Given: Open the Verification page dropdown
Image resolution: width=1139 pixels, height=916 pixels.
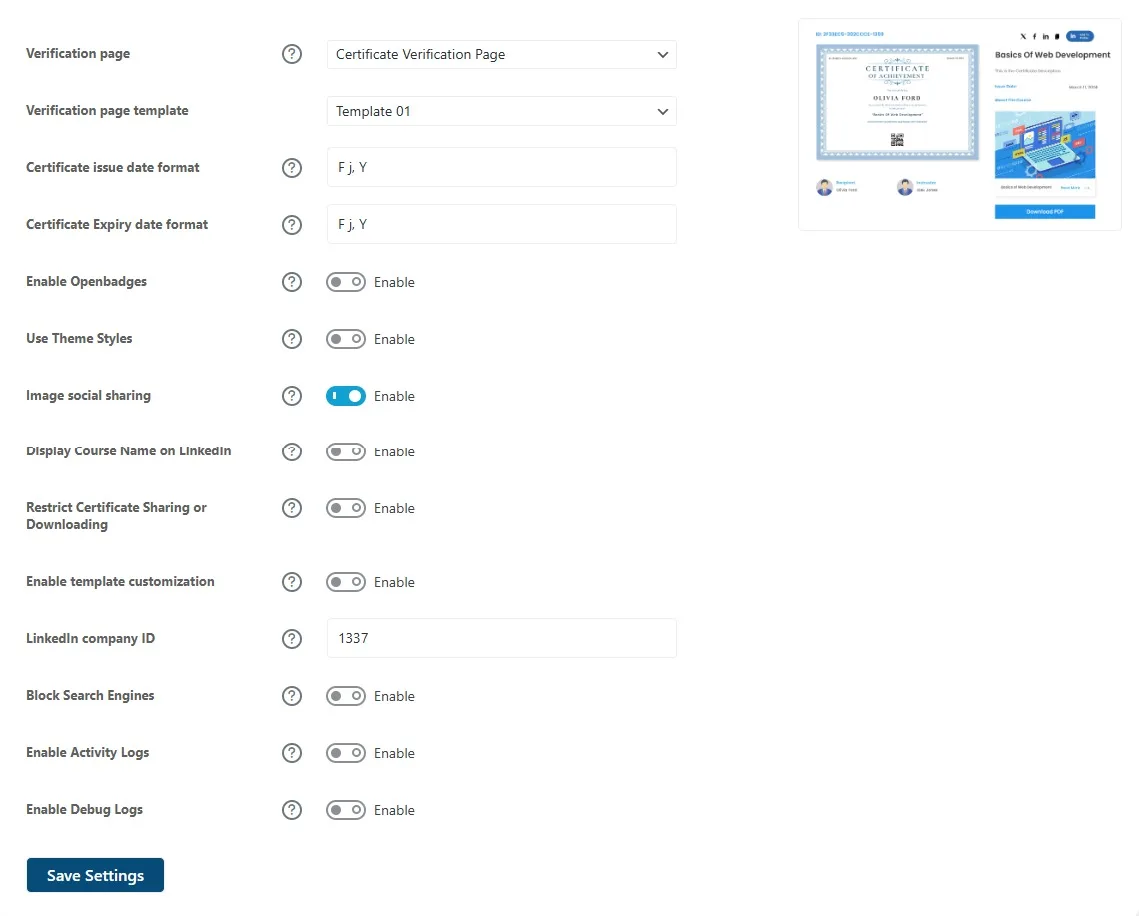Looking at the screenshot, I should 500,54.
